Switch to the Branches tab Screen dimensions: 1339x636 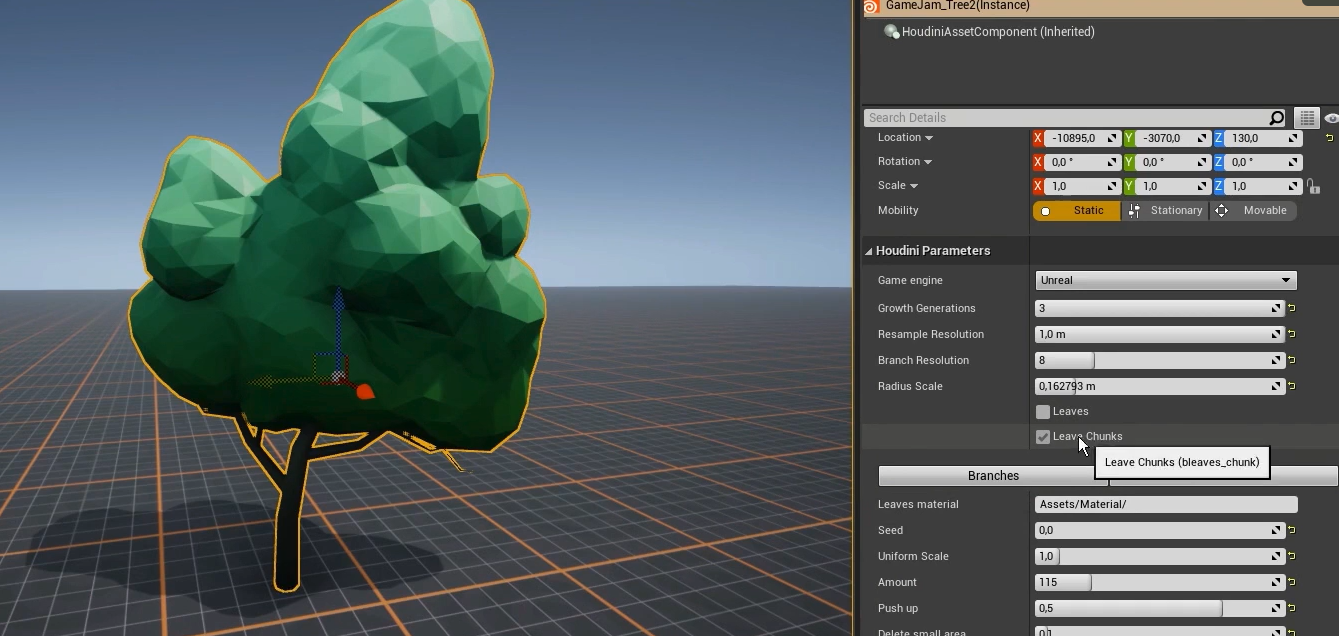click(x=993, y=476)
